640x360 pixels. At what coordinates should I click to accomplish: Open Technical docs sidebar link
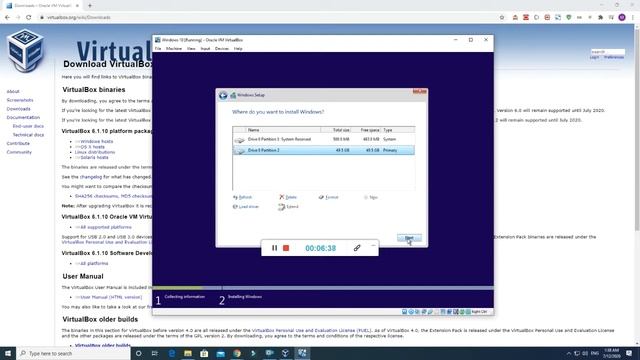click(x=28, y=135)
